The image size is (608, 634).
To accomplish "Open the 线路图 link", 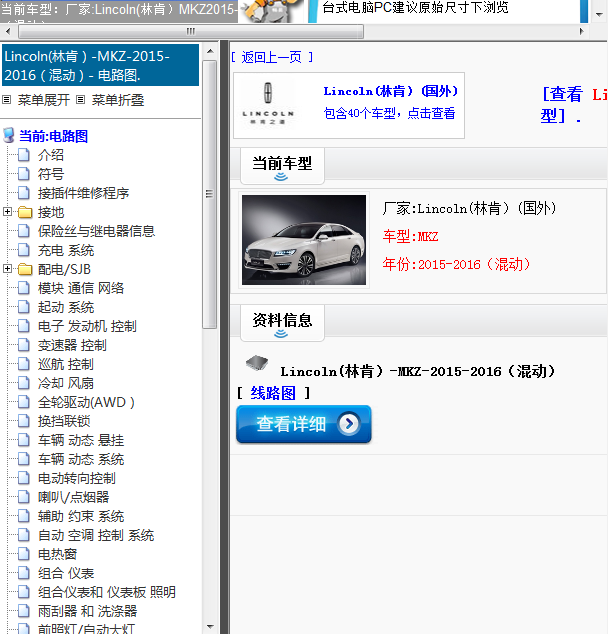I will [x=273, y=393].
